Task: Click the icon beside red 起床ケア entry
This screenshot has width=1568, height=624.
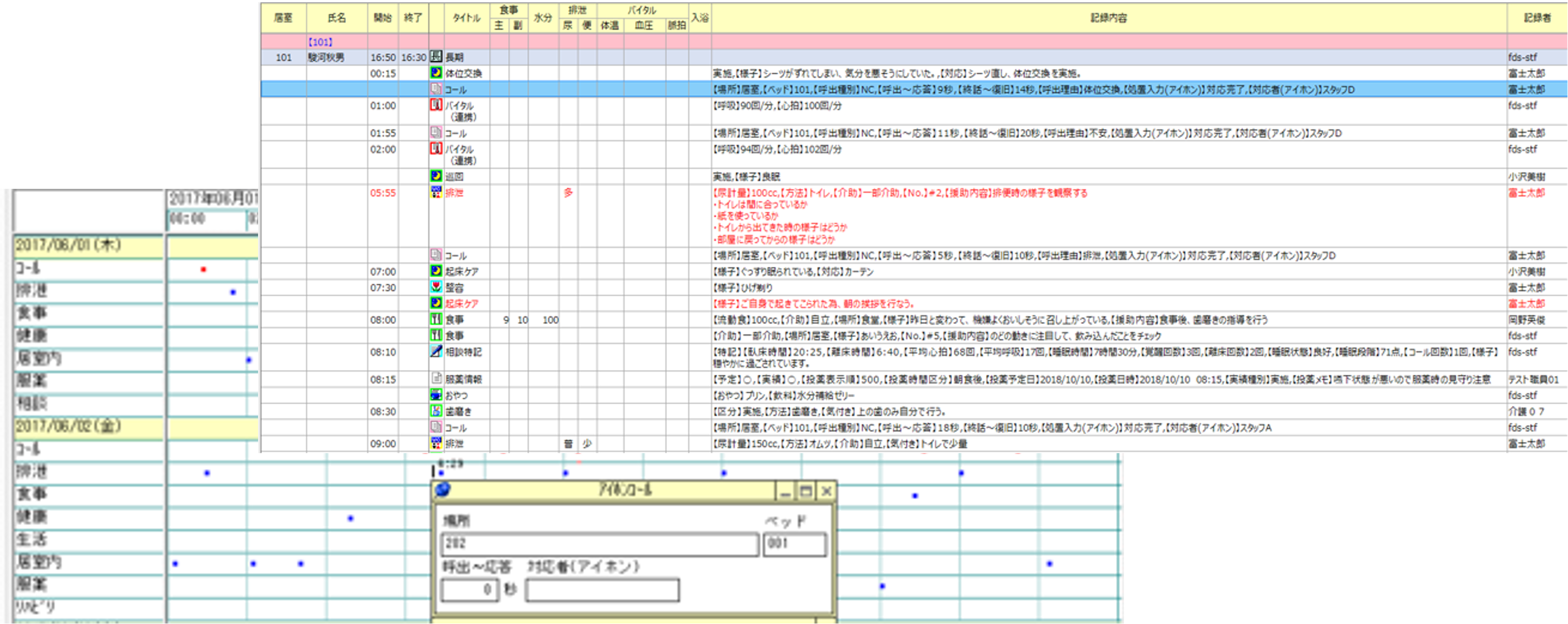Action: [436, 303]
